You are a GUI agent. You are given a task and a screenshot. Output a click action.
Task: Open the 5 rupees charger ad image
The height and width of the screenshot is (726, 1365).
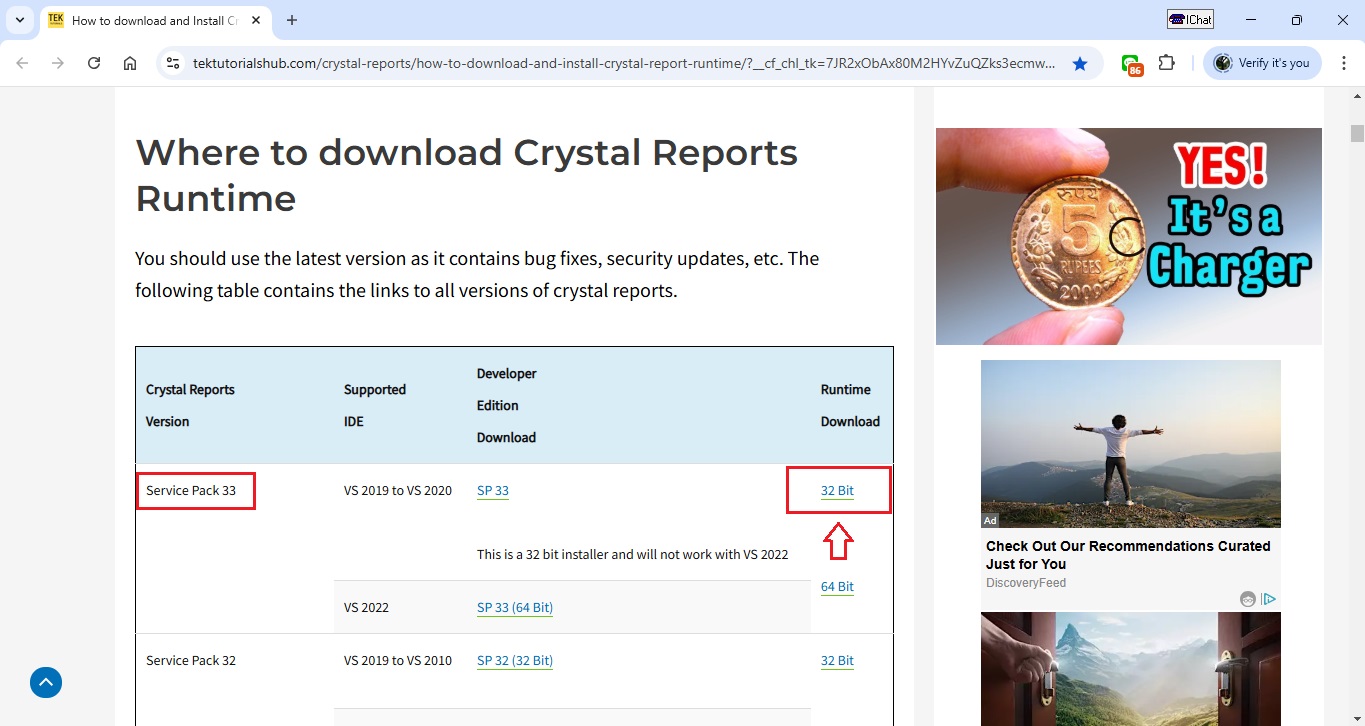pyautogui.click(x=1129, y=236)
